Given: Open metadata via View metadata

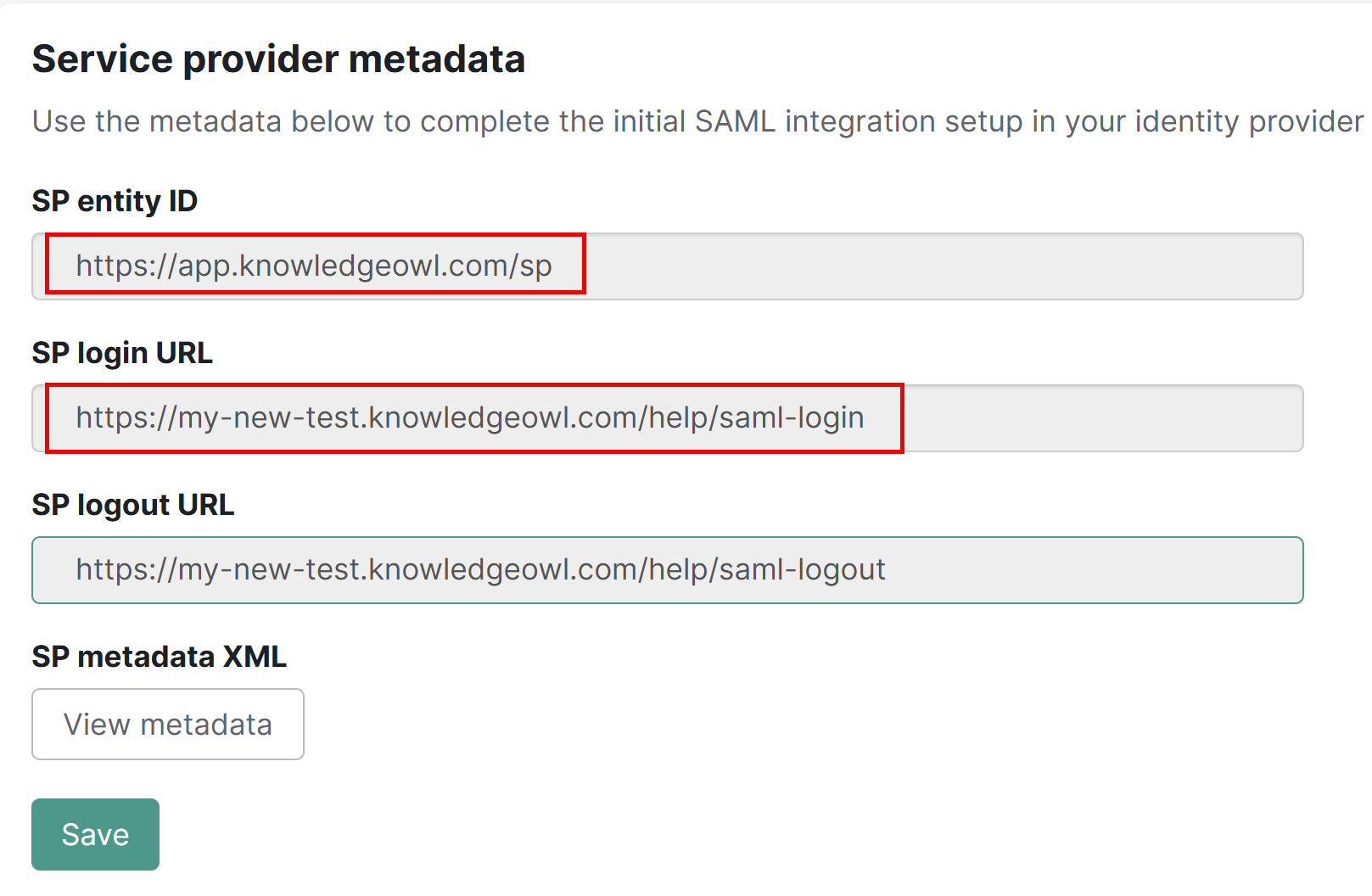Looking at the screenshot, I should pos(167,724).
